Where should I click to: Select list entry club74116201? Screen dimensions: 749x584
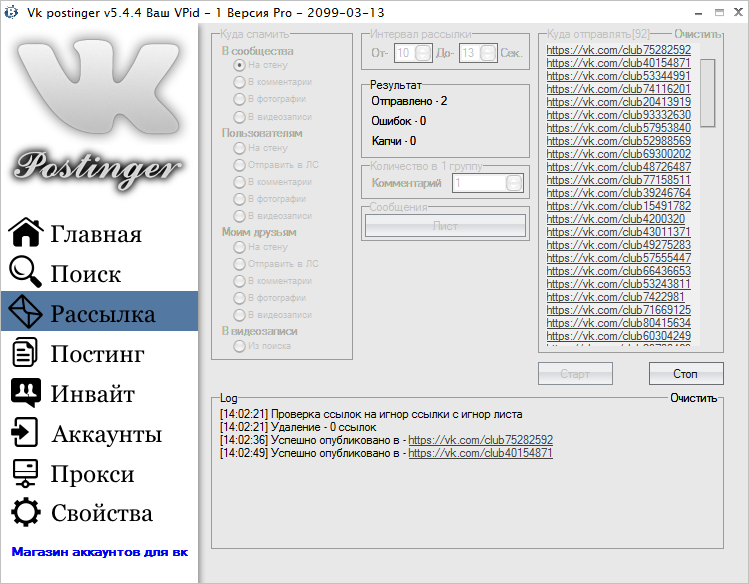tap(619, 89)
